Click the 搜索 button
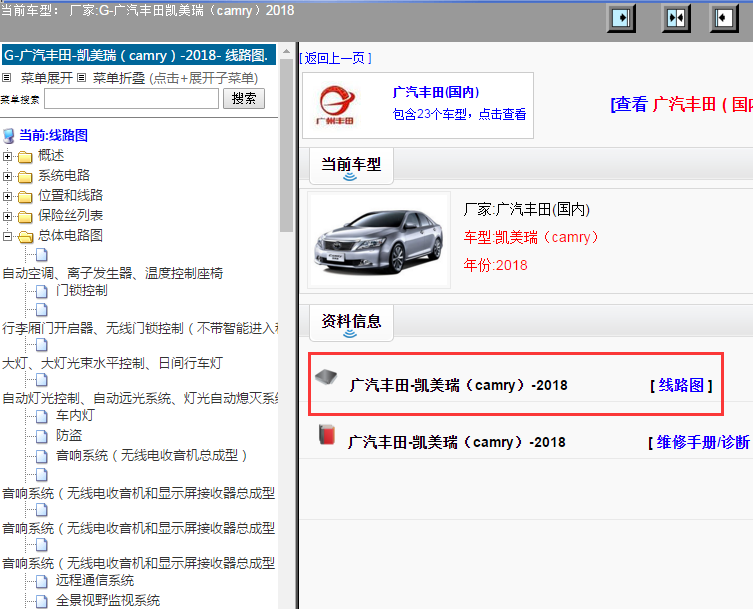The height and width of the screenshot is (609, 753). tap(243, 98)
